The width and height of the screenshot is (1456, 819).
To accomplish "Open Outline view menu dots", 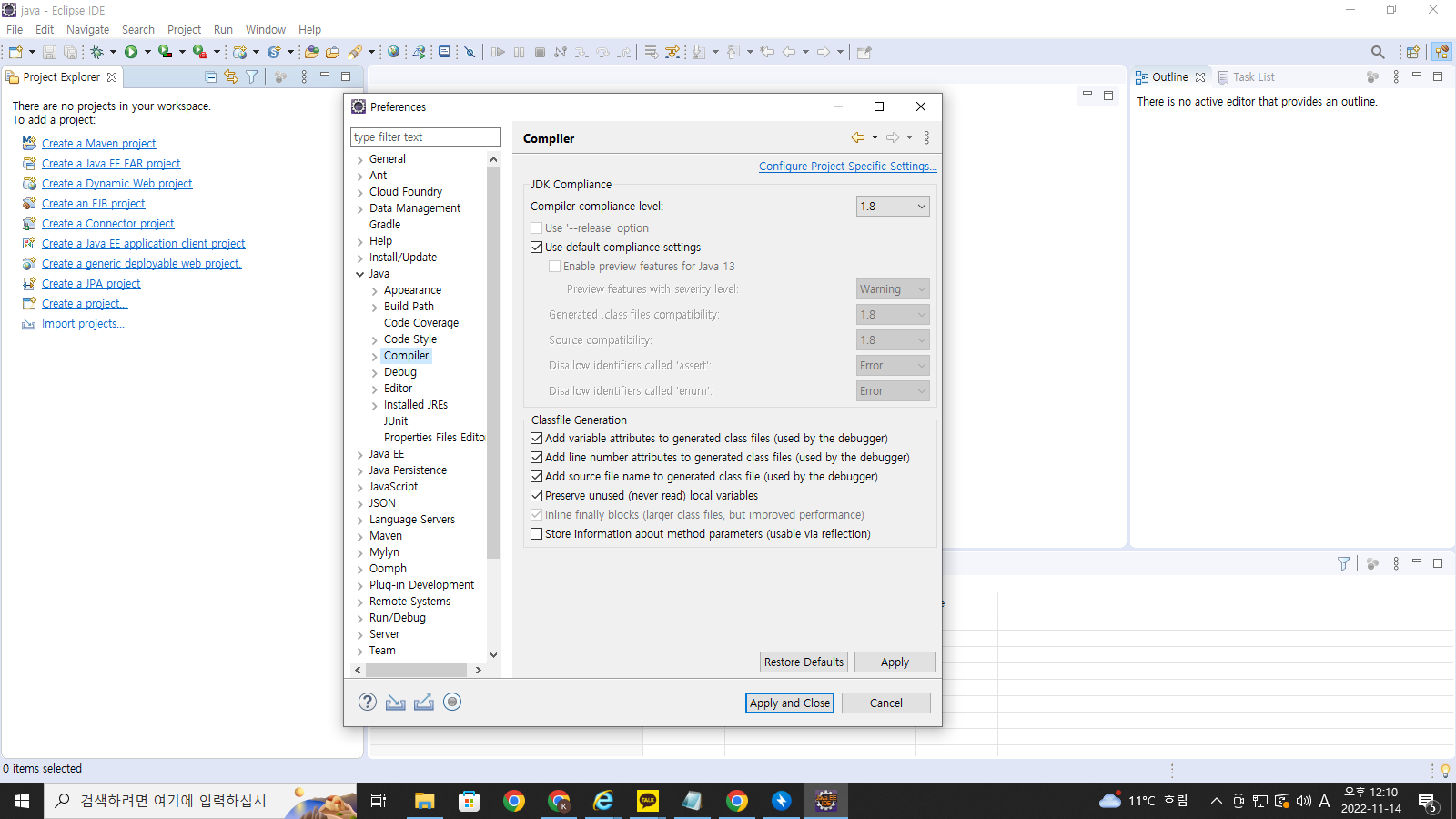I will (1396, 77).
